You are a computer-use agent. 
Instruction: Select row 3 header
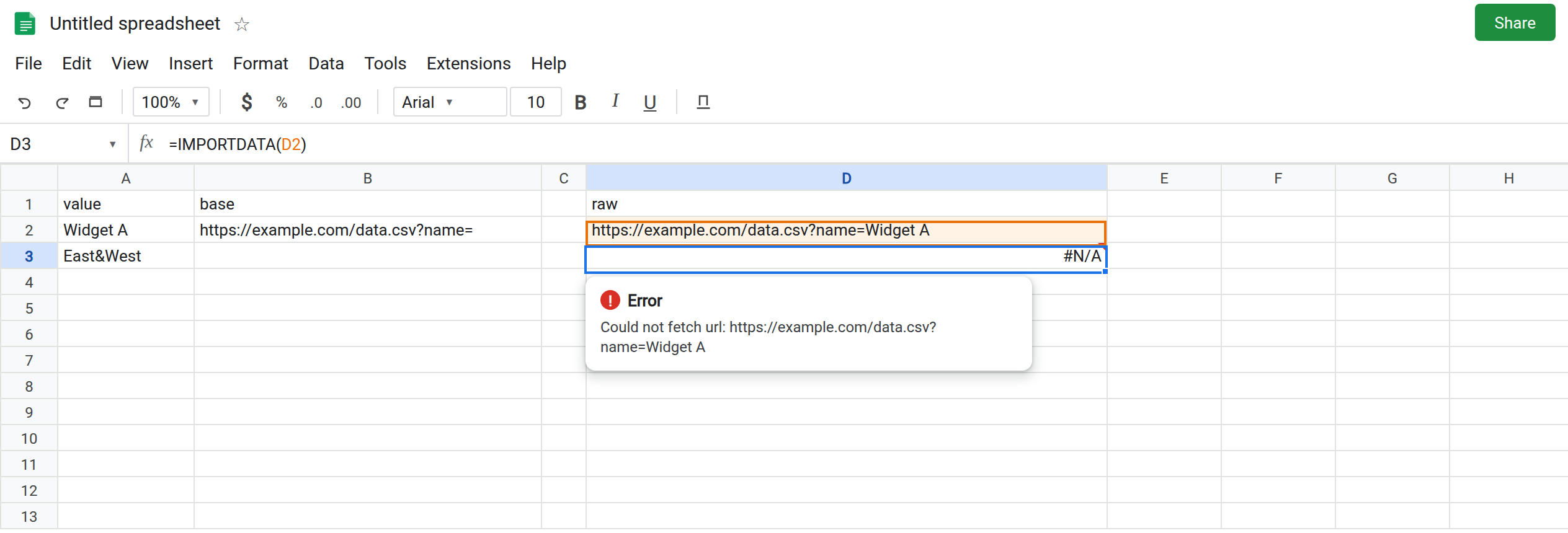point(29,256)
